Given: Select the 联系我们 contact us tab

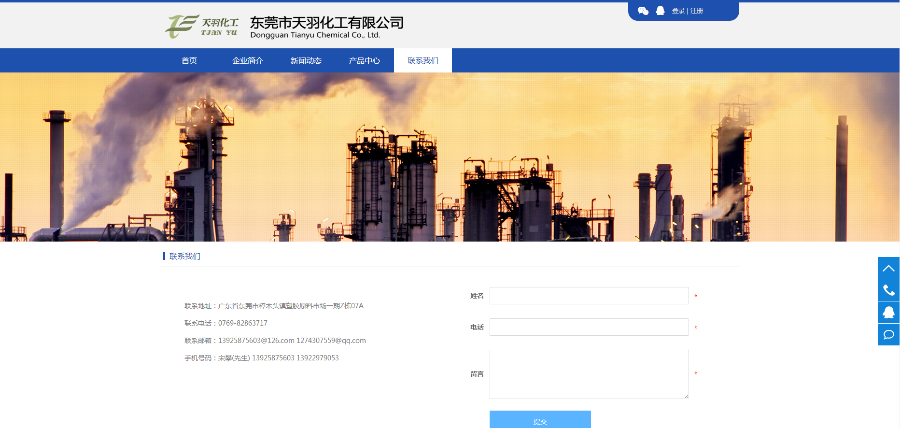Looking at the screenshot, I should pyautogui.click(x=423, y=60).
